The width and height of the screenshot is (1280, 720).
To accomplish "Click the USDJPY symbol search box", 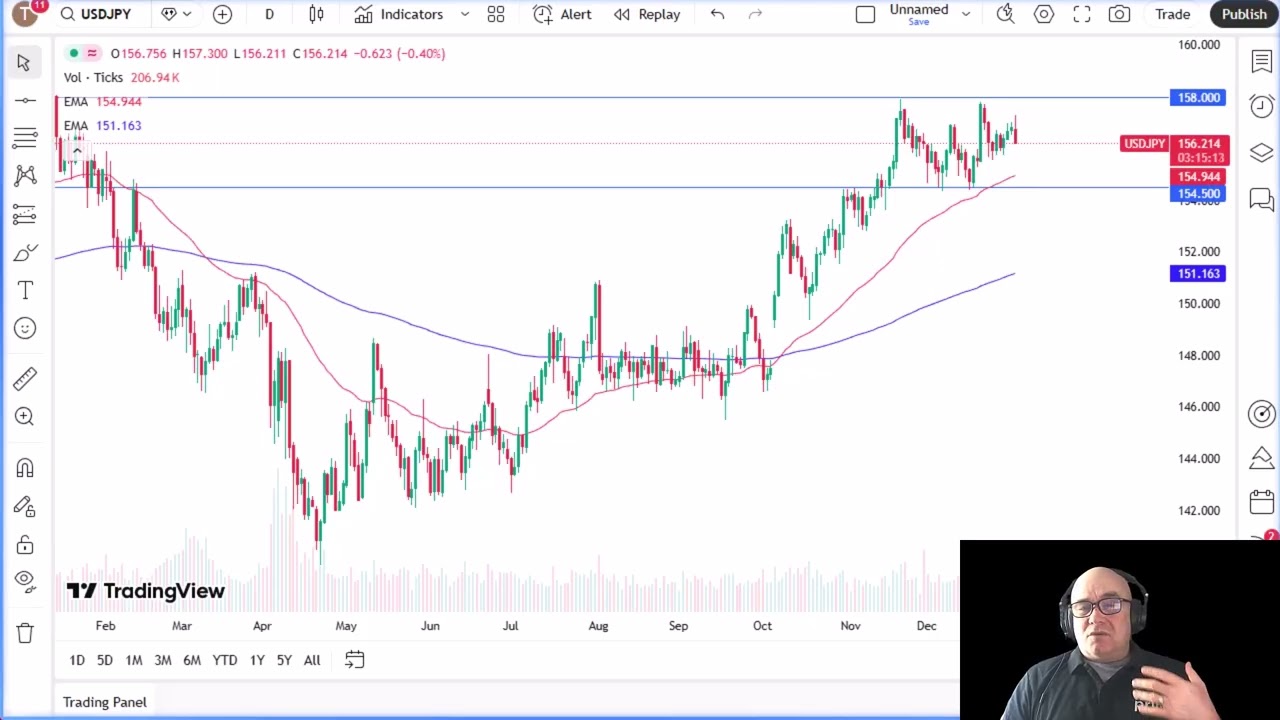I will [98, 14].
